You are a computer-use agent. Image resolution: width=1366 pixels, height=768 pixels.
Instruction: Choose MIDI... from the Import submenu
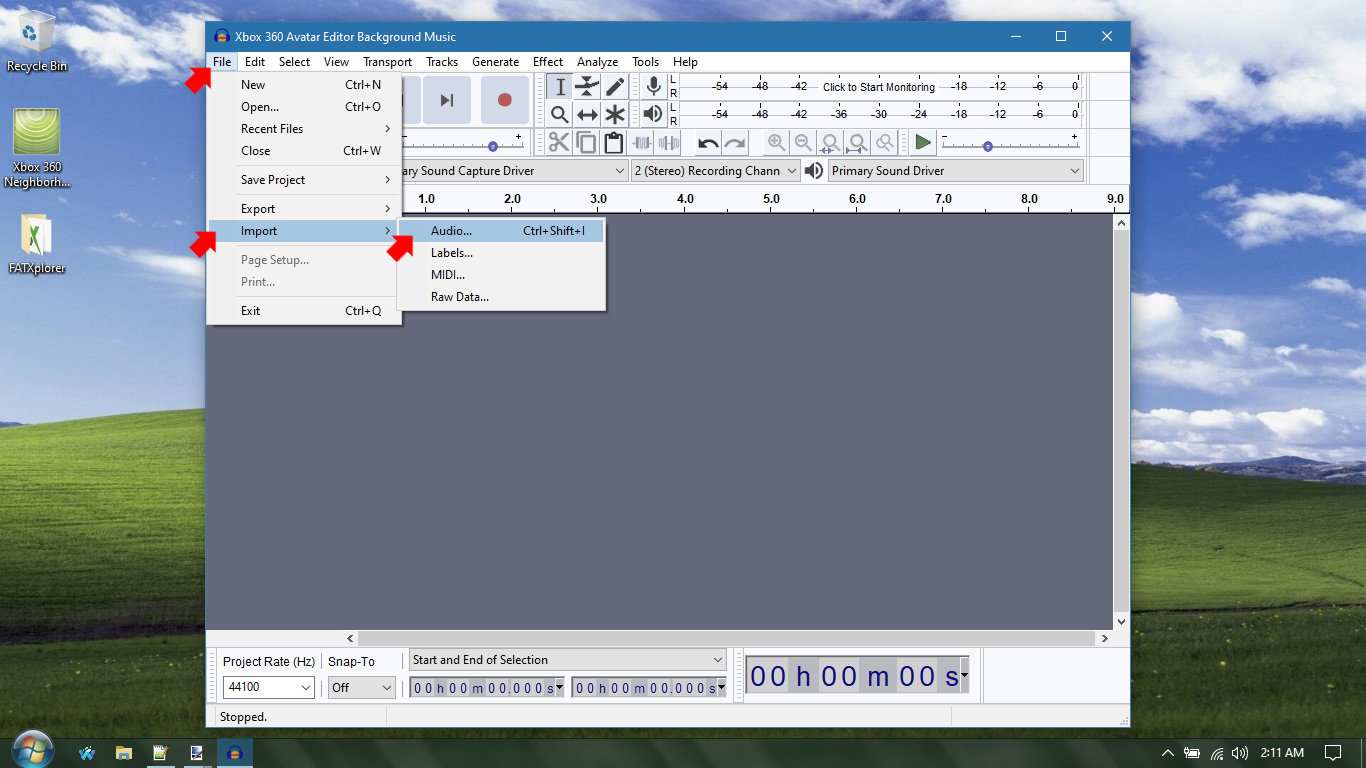(x=501, y=275)
